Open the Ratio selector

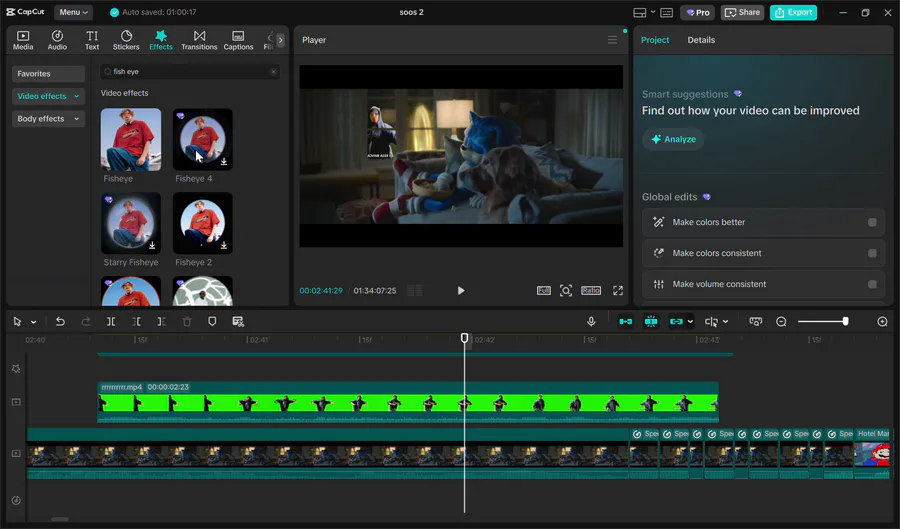click(x=591, y=290)
